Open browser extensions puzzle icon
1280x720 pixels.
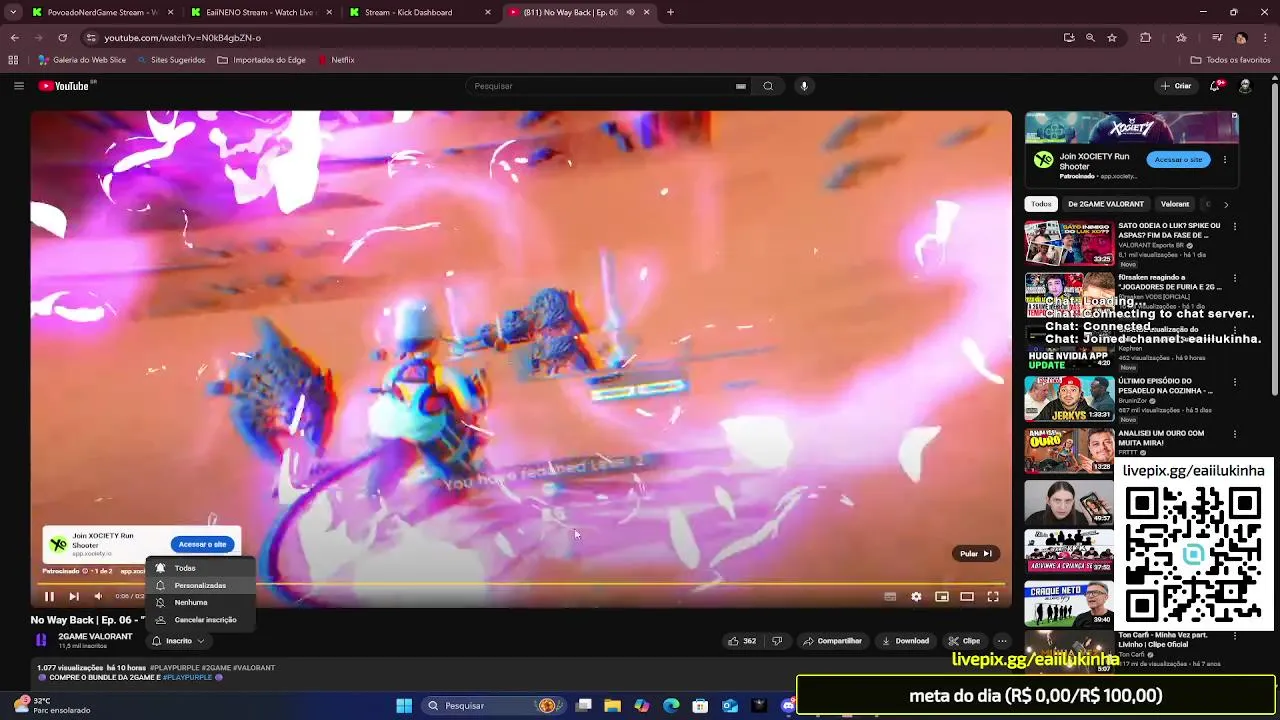(x=1146, y=38)
